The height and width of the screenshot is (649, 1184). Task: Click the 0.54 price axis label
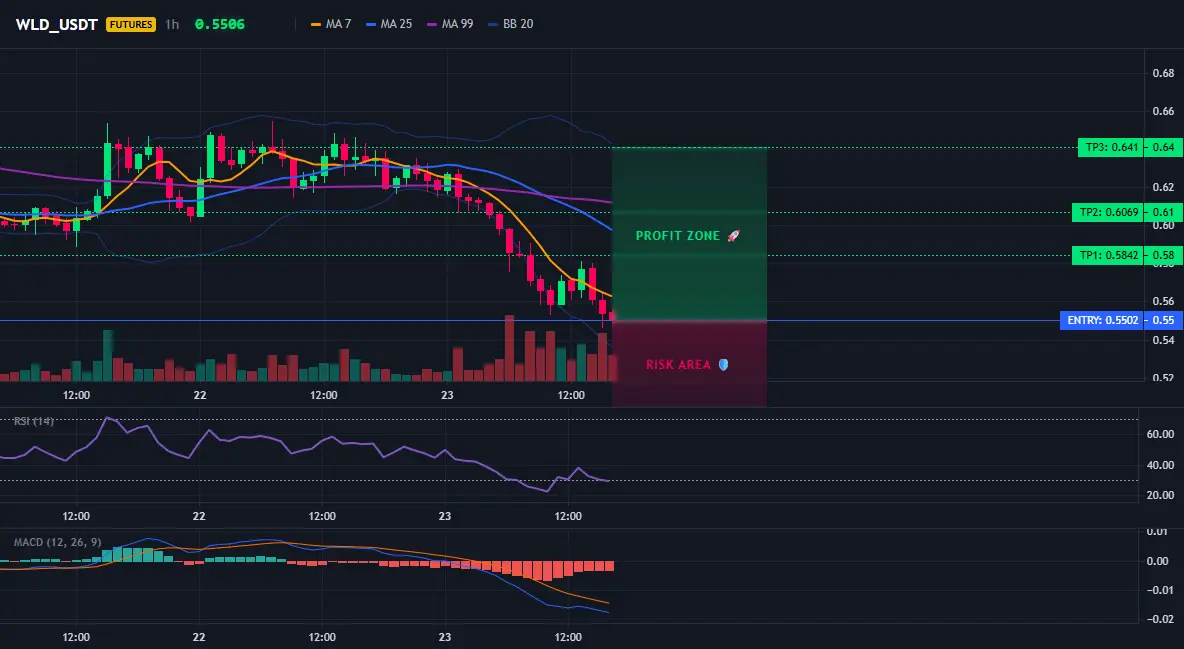(1163, 340)
